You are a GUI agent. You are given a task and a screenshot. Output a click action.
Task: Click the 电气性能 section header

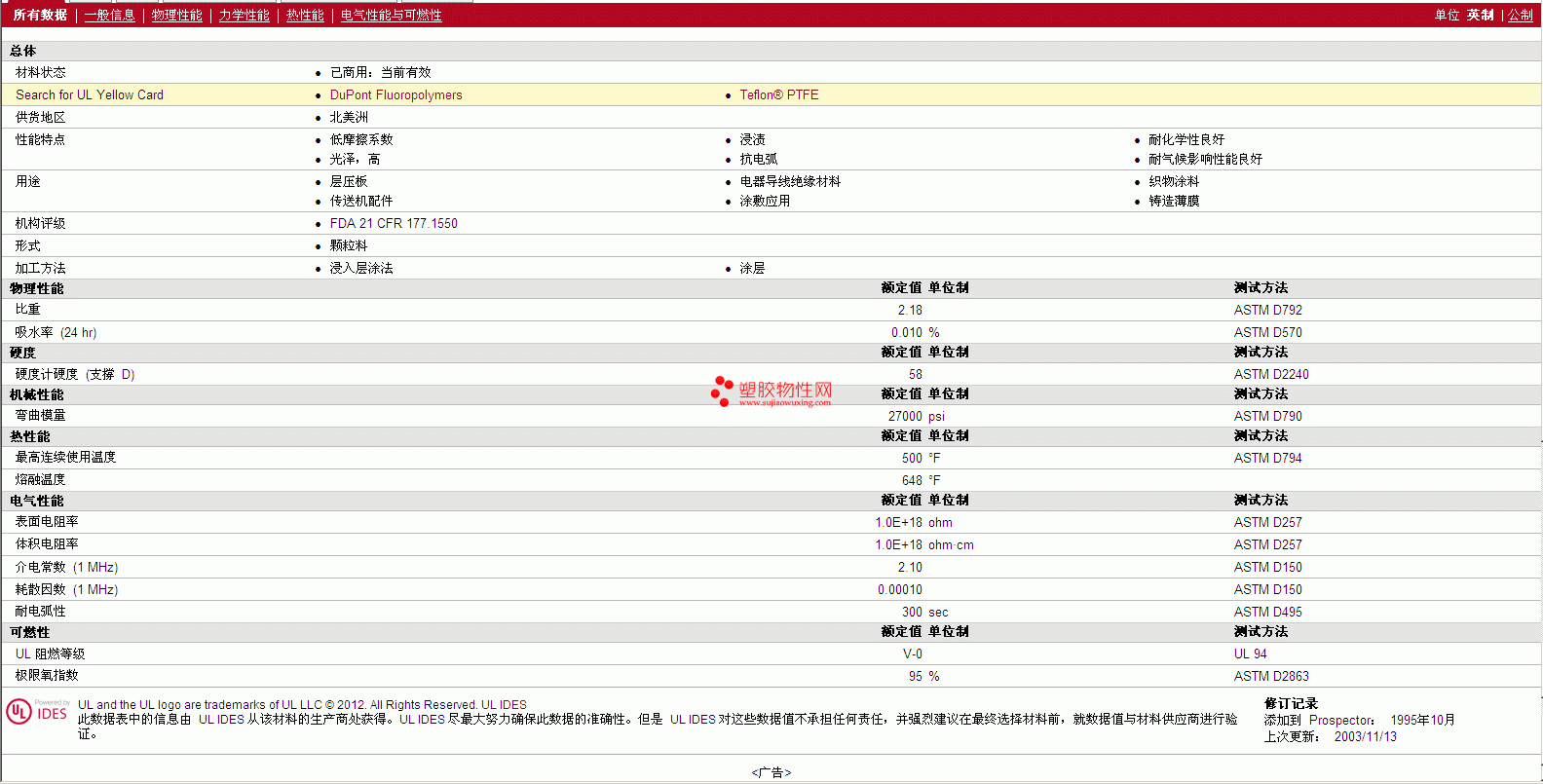[x=37, y=502]
